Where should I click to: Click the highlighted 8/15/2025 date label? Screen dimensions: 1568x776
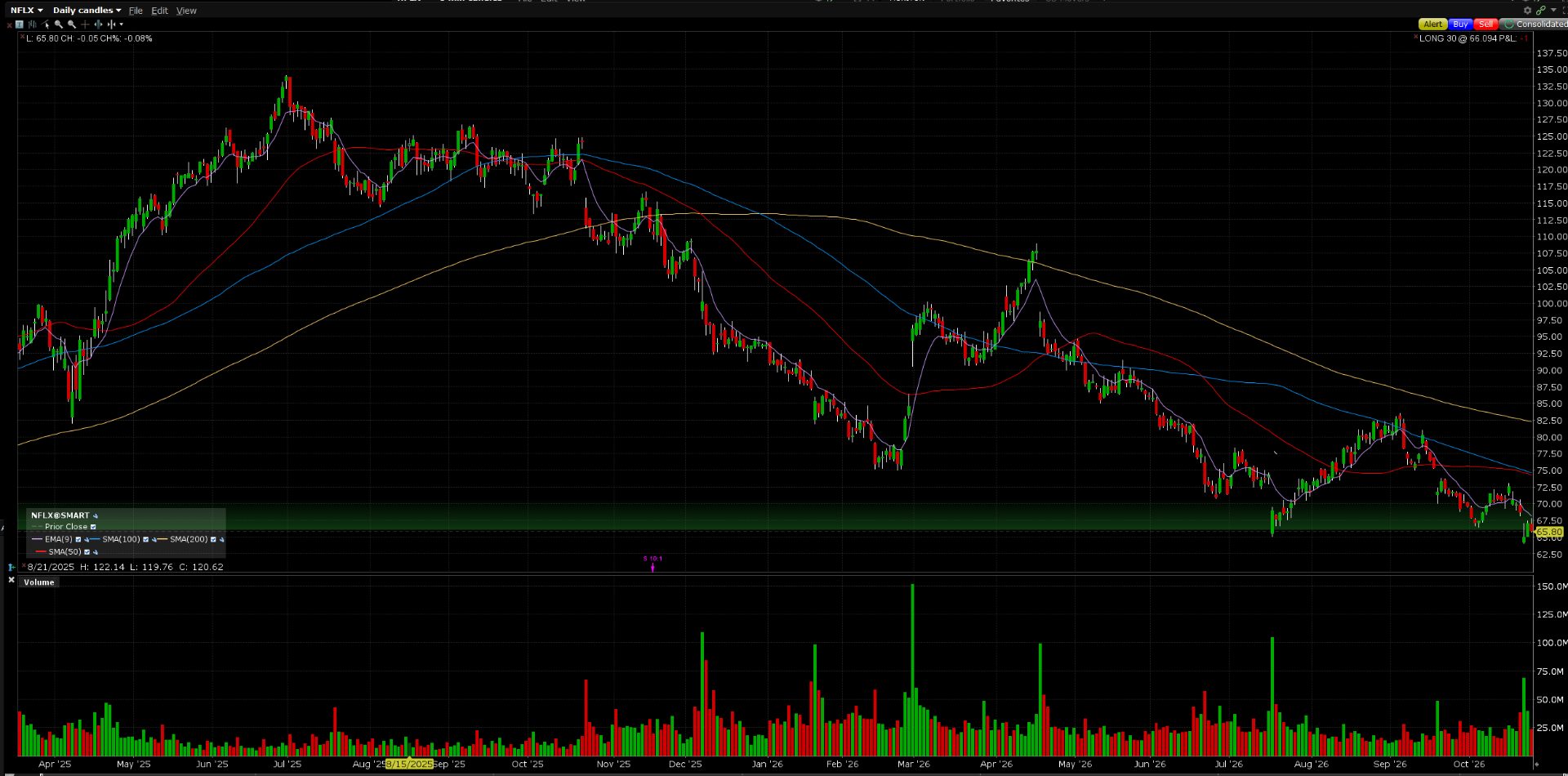pos(409,765)
